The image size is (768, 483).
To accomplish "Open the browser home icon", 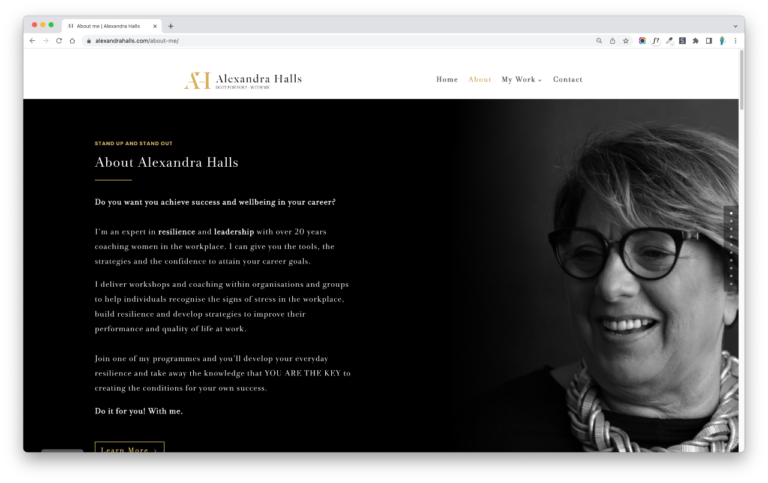I will pyautogui.click(x=72, y=41).
